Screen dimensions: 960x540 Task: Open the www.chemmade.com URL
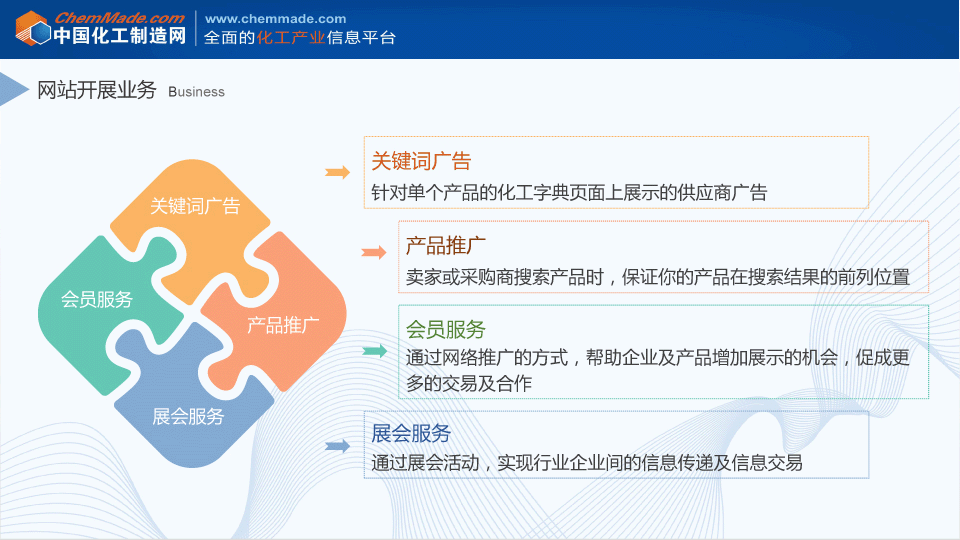[x=276, y=19]
